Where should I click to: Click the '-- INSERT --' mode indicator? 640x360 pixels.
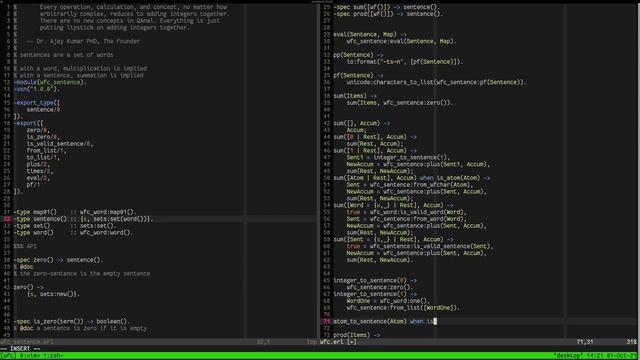[20, 349]
